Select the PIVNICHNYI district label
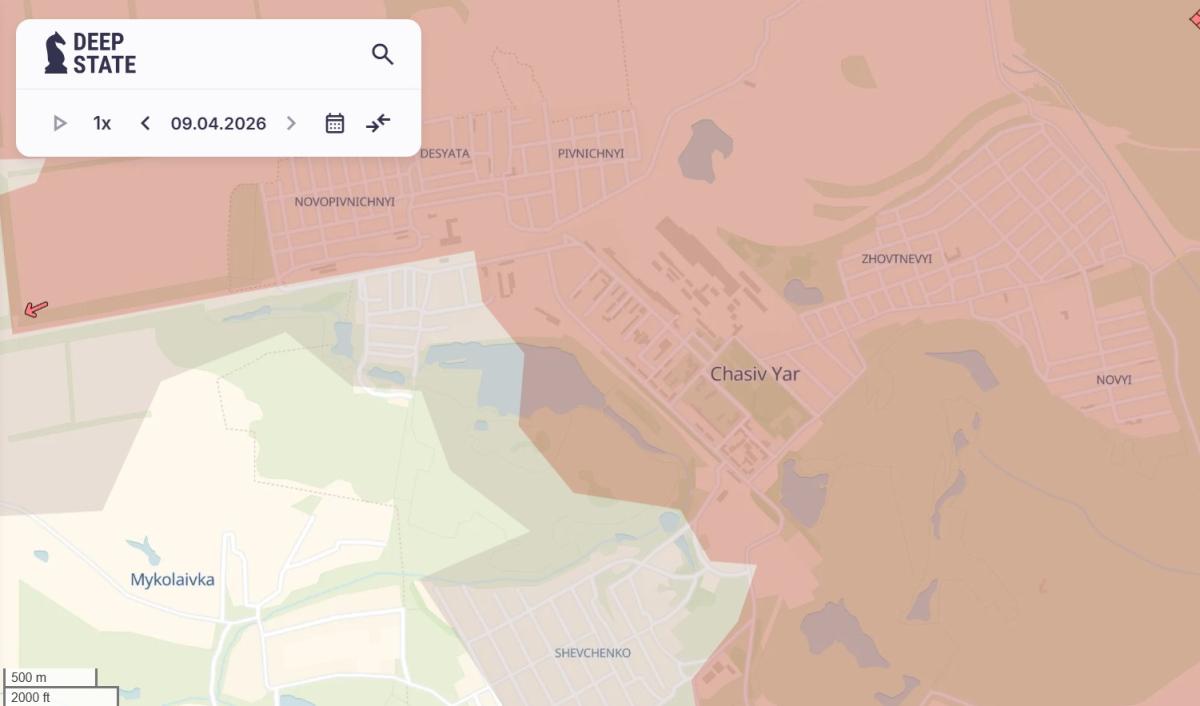1200x706 pixels. point(591,154)
